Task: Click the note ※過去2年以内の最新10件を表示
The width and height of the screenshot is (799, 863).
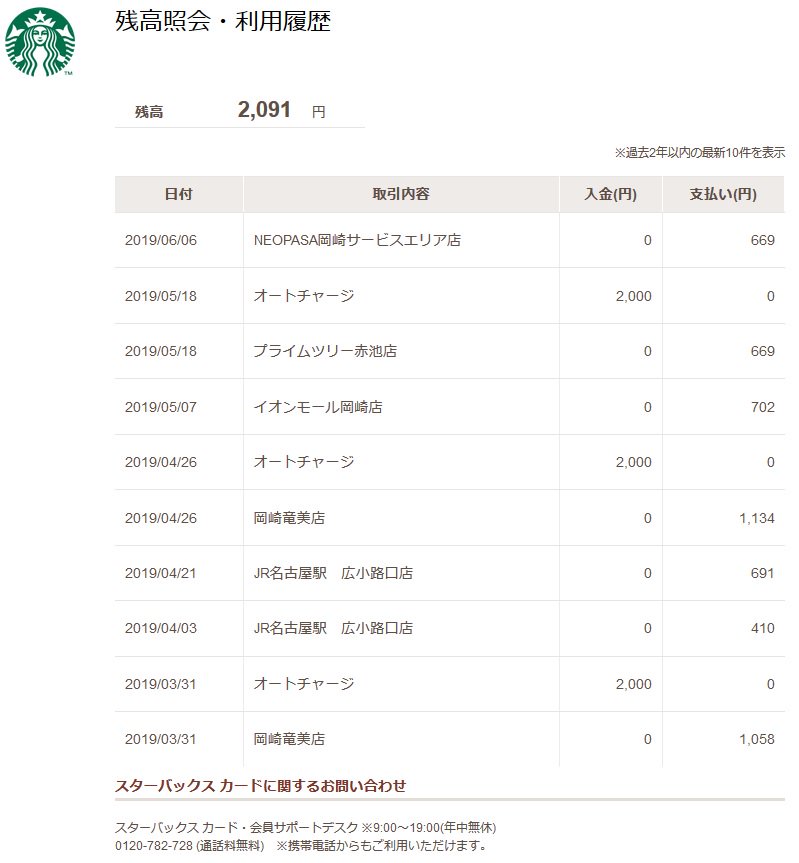Action: [x=700, y=152]
